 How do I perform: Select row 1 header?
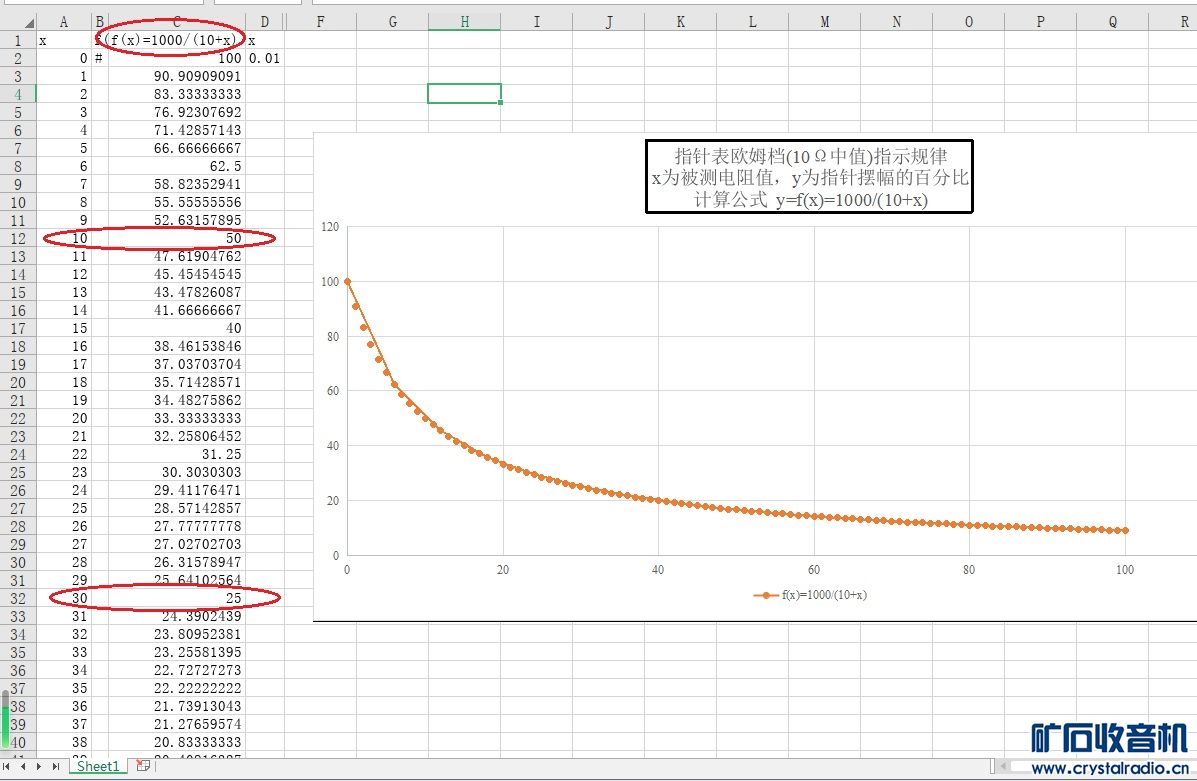pyautogui.click(x=18, y=40)
